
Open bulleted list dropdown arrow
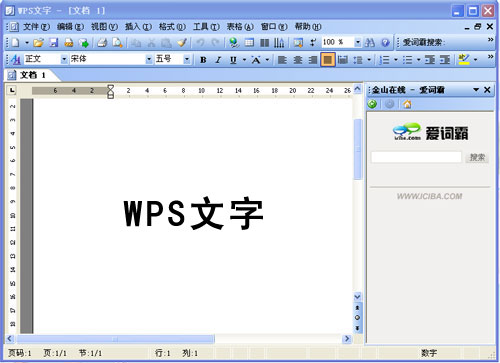pyautogui.click(x=418, y=60)
